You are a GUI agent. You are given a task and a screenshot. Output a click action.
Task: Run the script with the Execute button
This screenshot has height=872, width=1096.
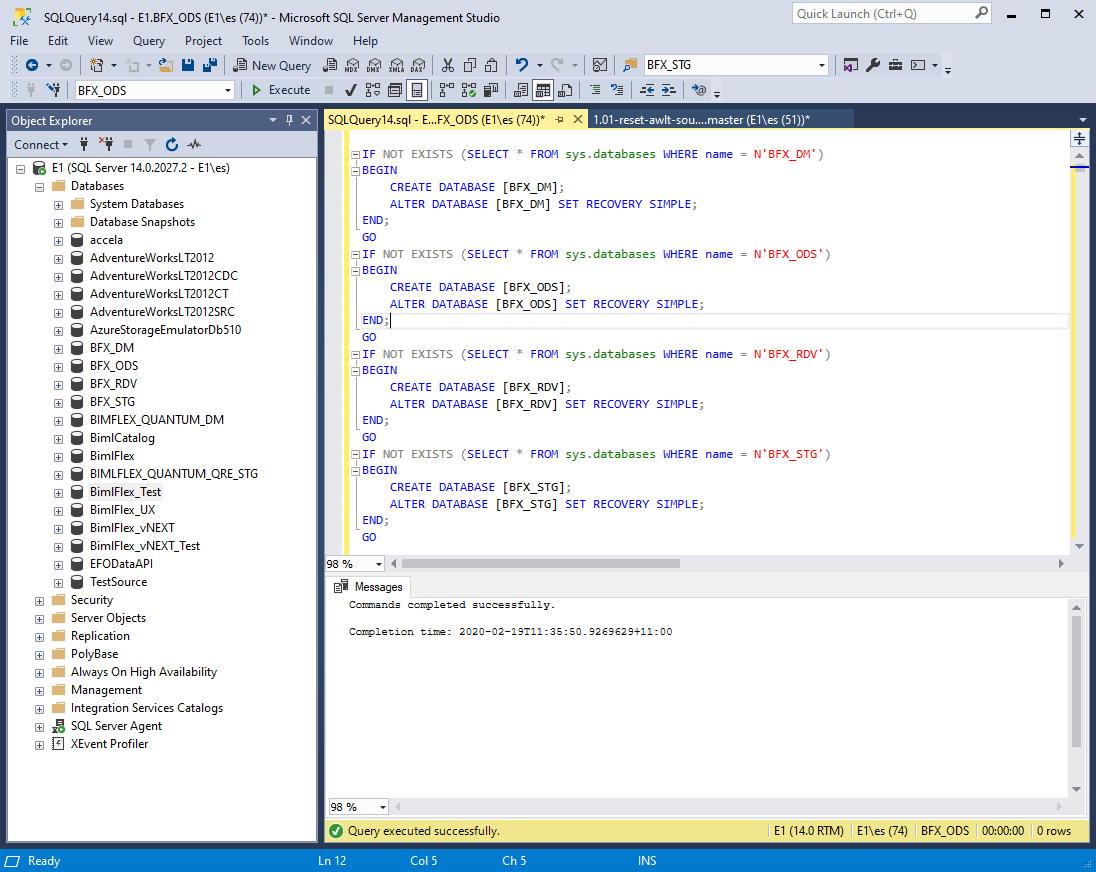[283, 90]
